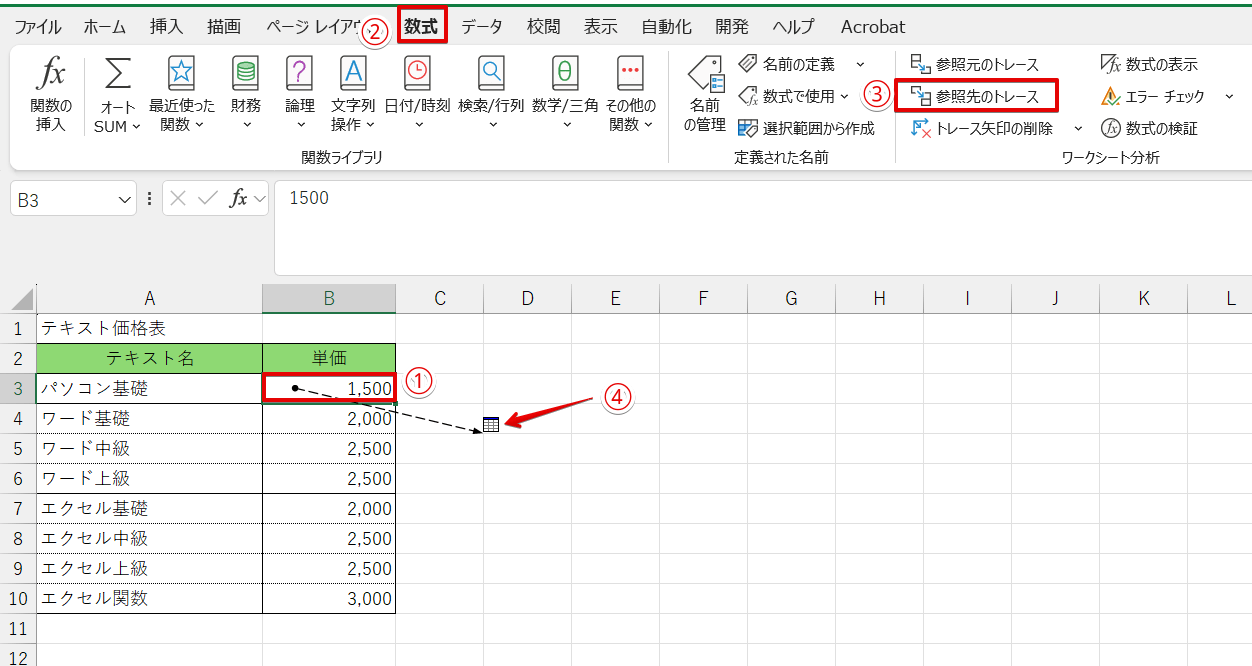Switch to the Acrobat tab
The image size is (1252, 666).
coord(872,27)
